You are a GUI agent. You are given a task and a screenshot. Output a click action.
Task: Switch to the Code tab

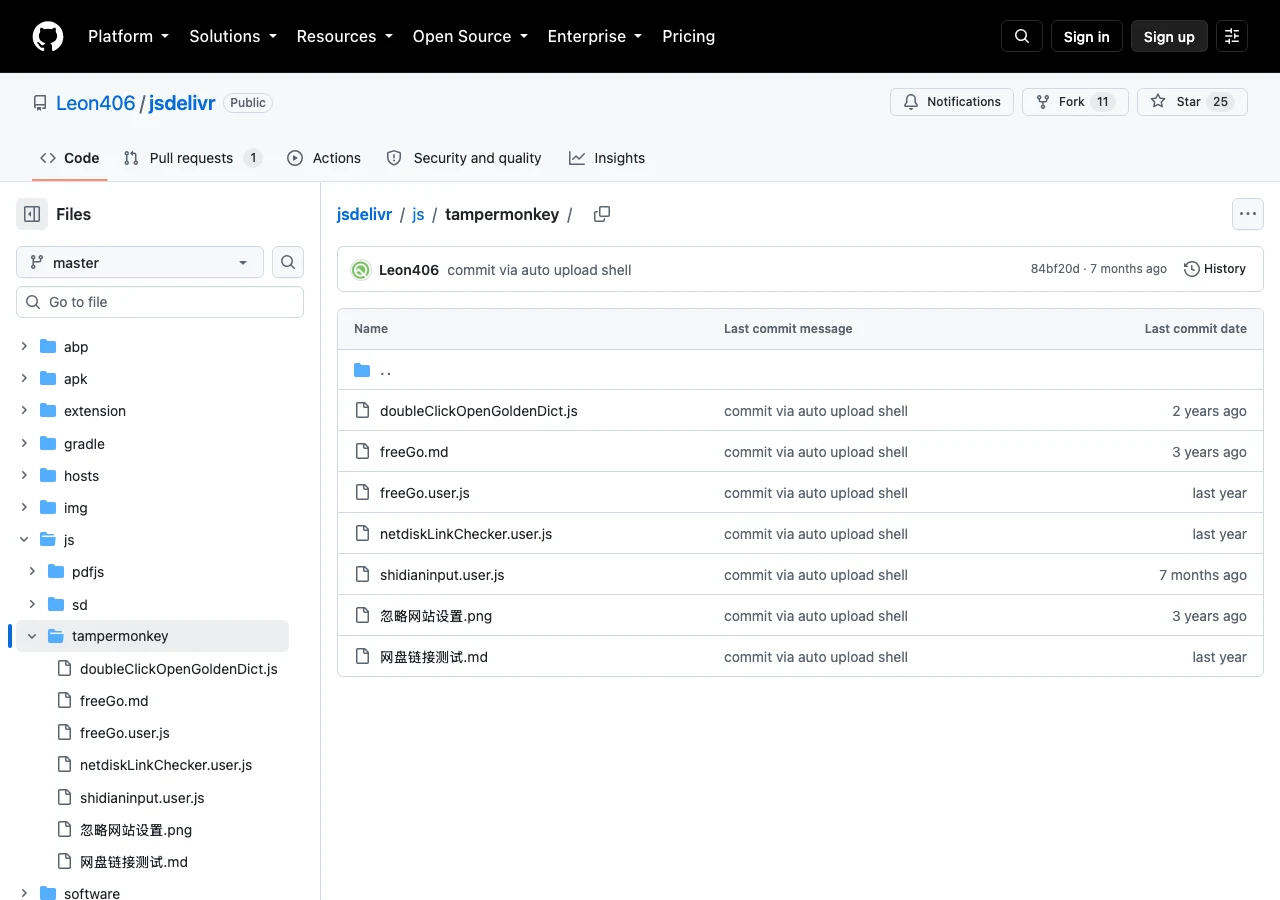coord(70,158)
